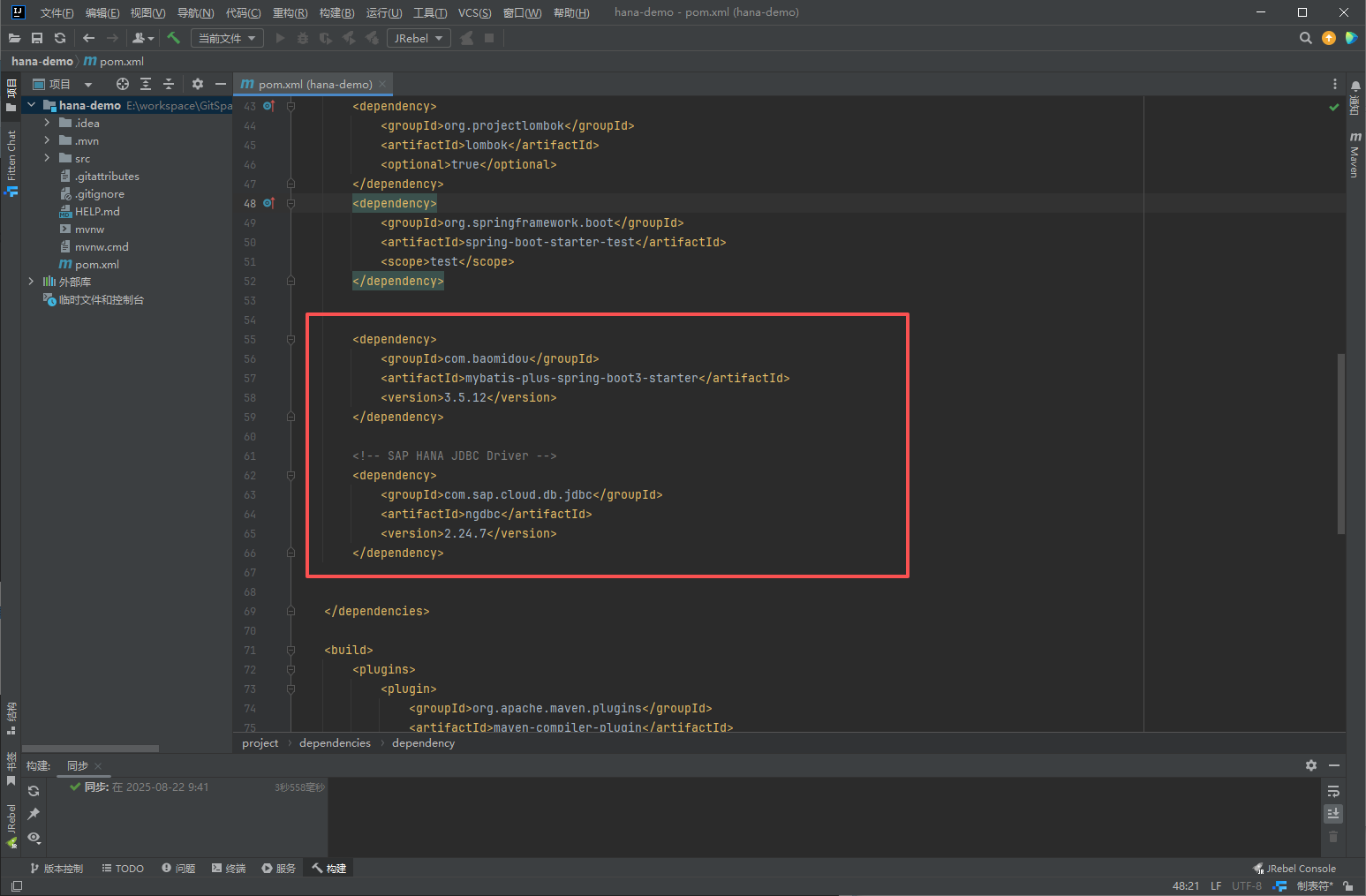Image resolution: width=1366 pixels, height=896 pixels.
Task: Open JRebel Console from status bar
Action: 1294,869
